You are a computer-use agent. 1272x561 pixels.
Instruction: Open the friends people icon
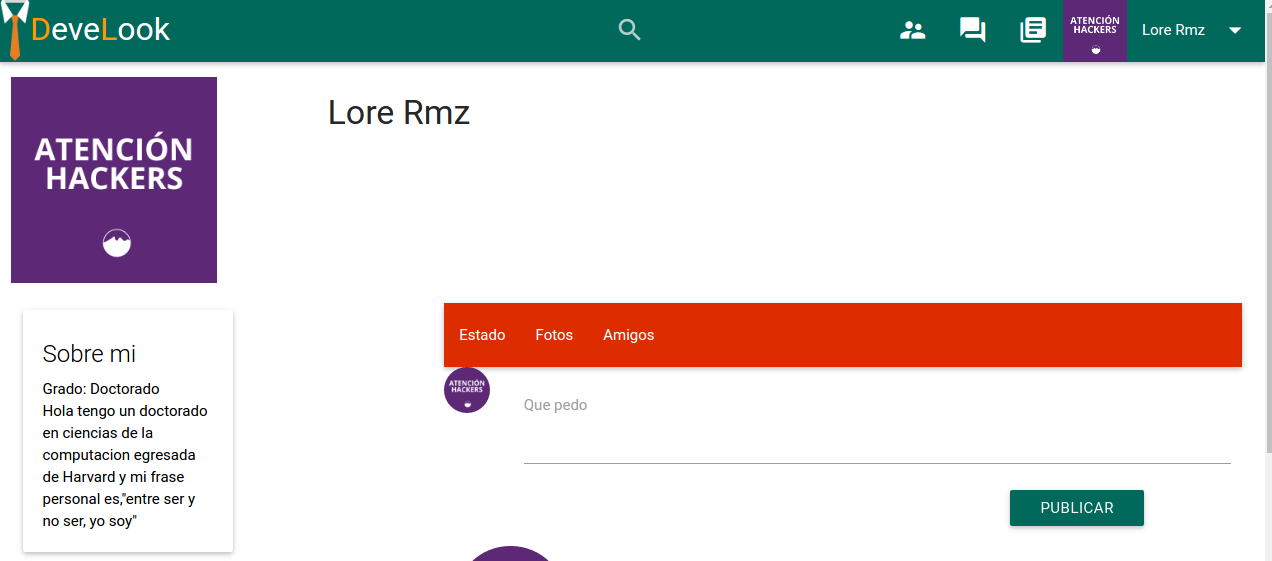tap(912, 30)
